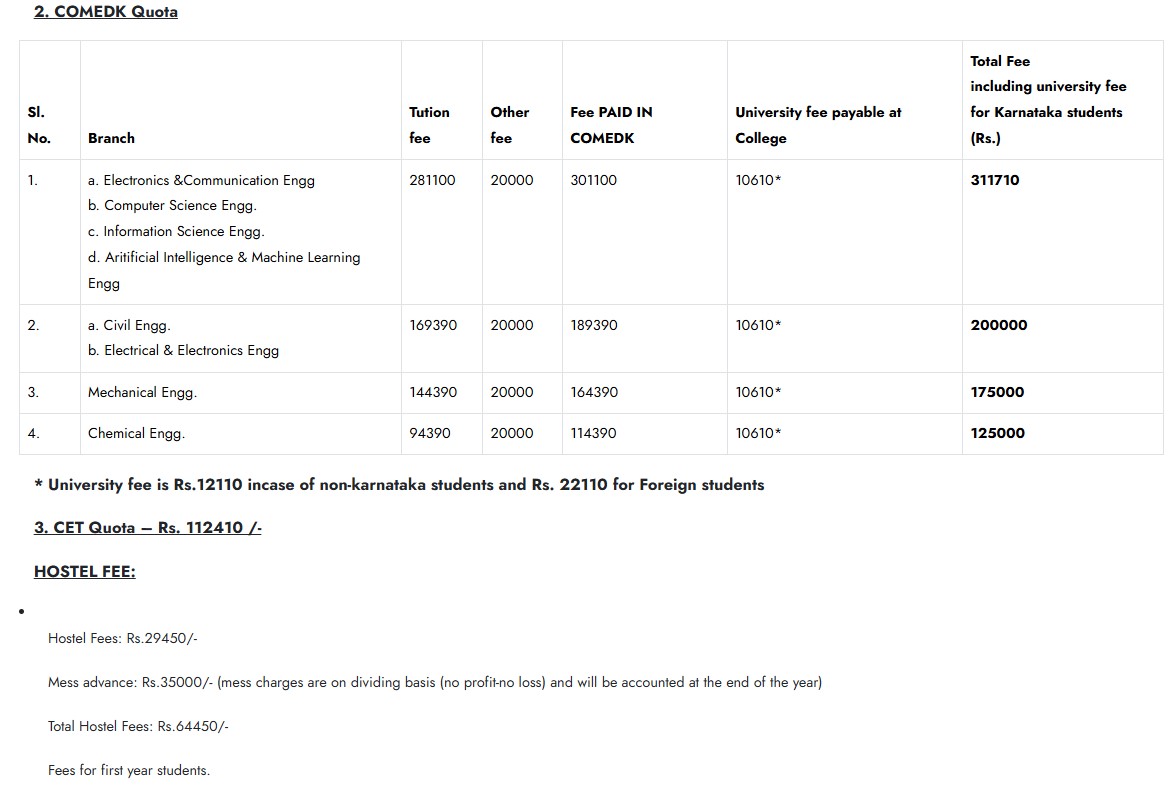Viewport: 1168px width, 793px height.
Task: Click the total fee value 311710
Action: pyautogui.click(x=995, y=180)
